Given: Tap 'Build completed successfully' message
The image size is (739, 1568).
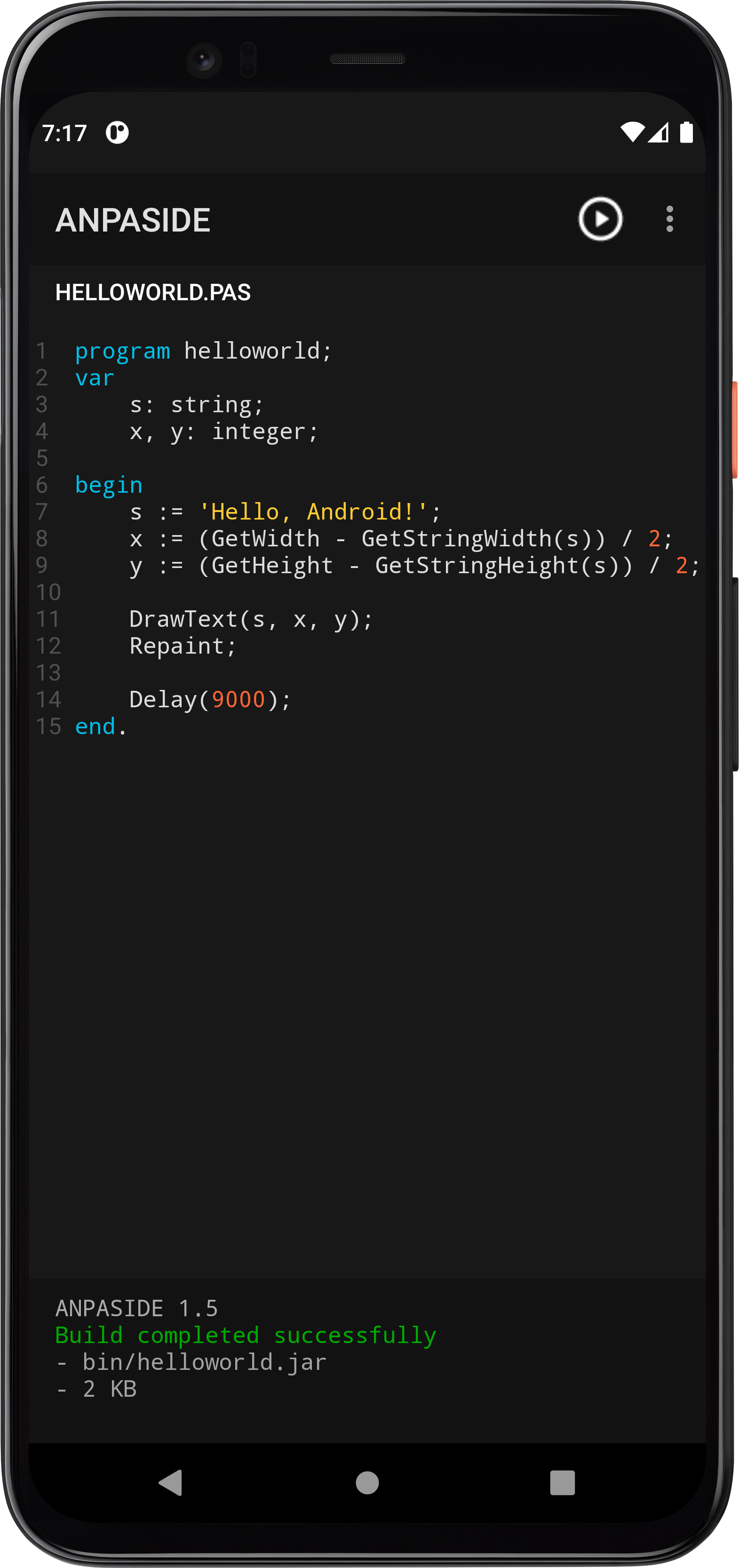Looking at the screenshot, I should click(x=246, y=1335).
